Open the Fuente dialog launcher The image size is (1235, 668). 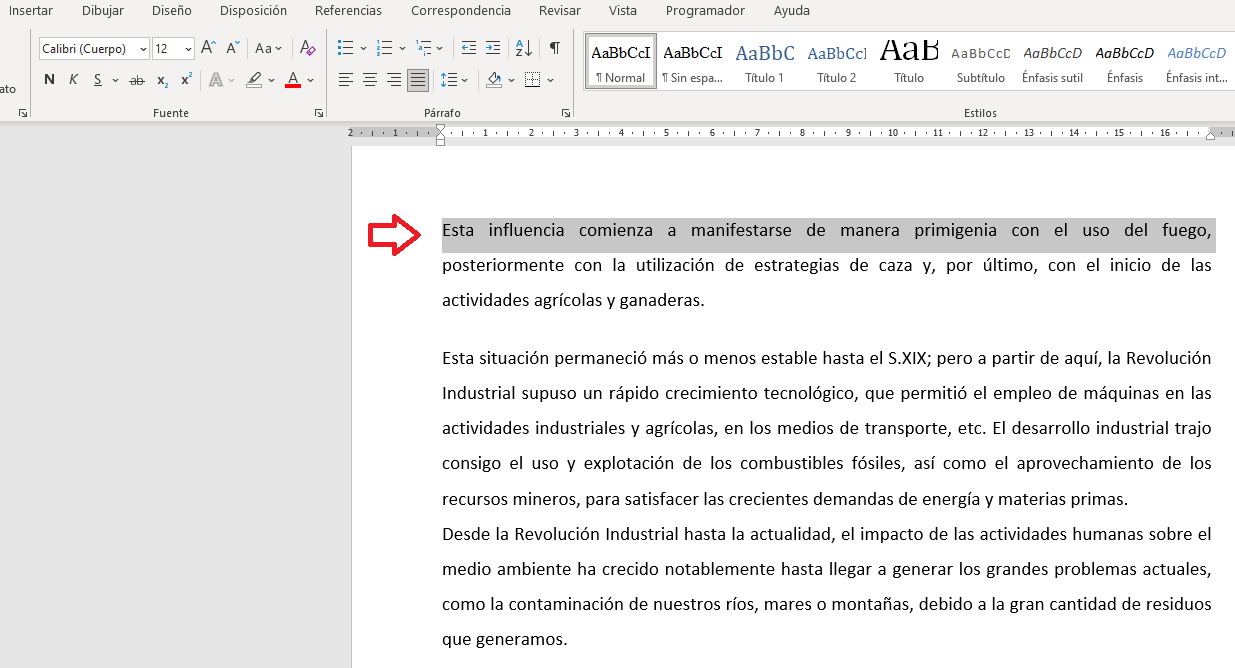click(x=319, y=114)
